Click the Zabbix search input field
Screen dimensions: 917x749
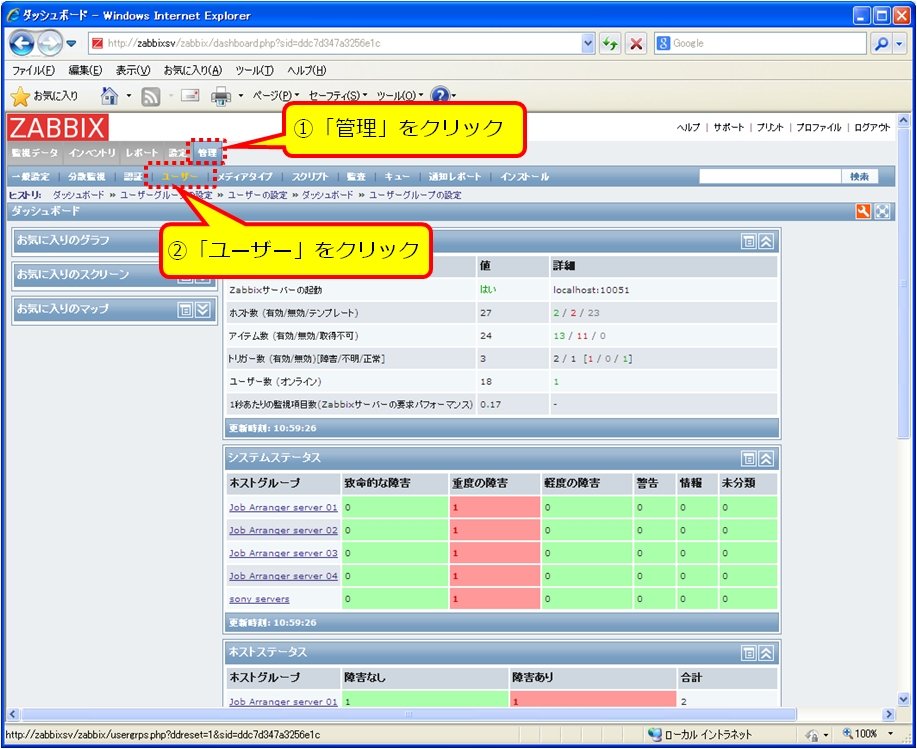770,176
